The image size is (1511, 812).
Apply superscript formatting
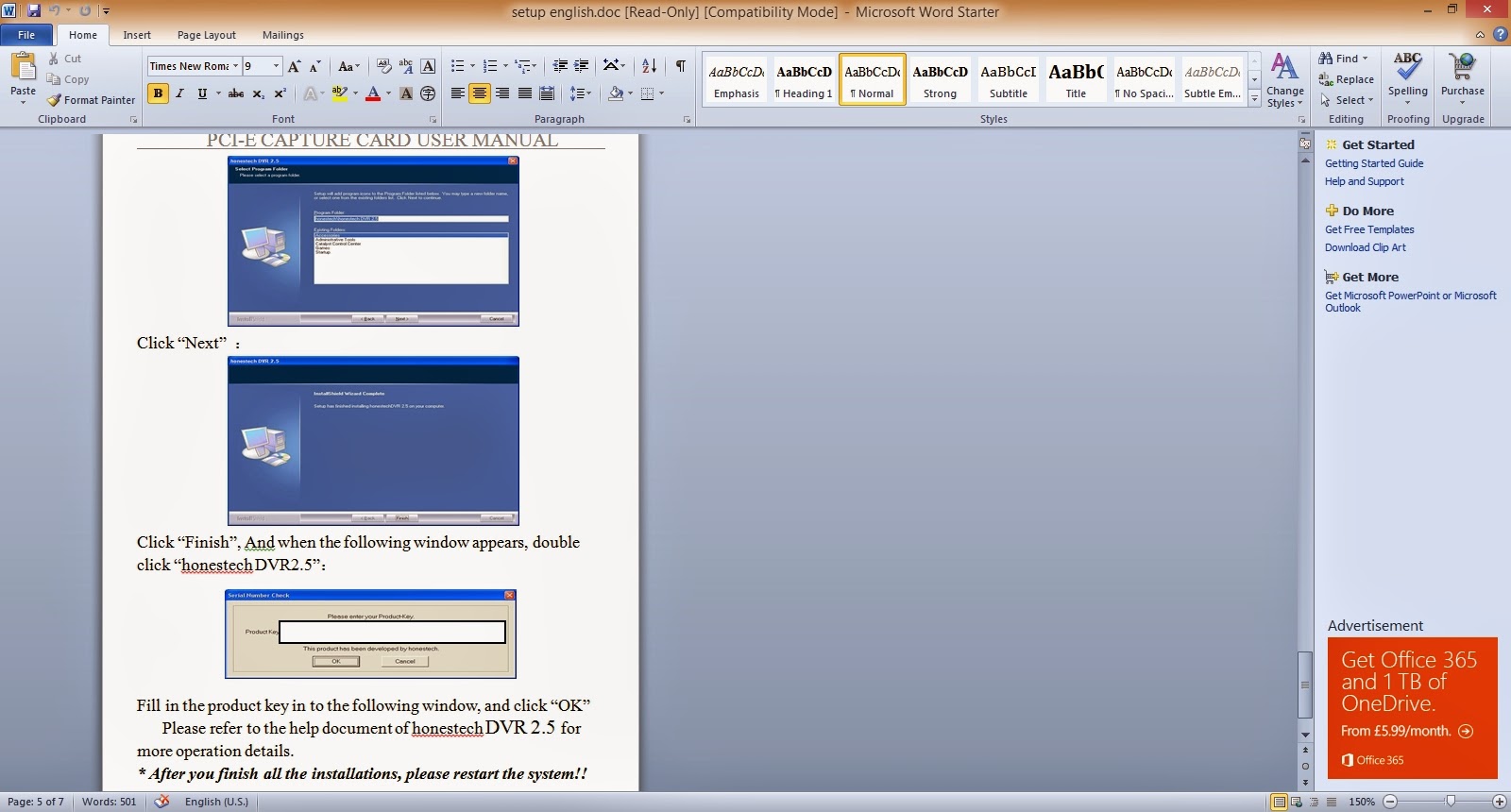click(280, 93)
